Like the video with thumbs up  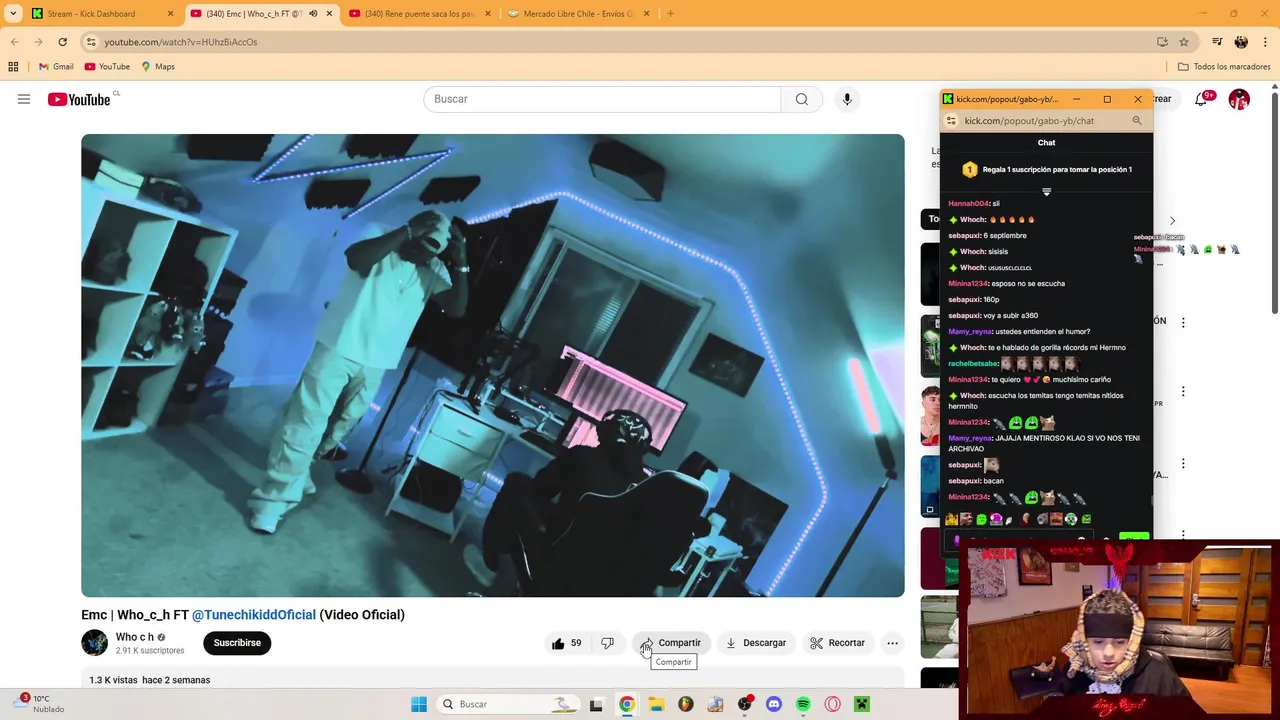pos(566,643)
